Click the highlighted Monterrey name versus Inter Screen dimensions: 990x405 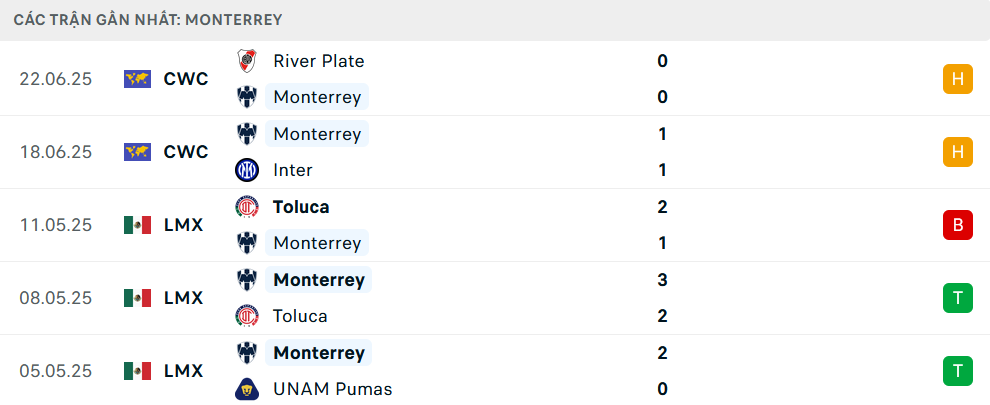[x=317, y=134]
